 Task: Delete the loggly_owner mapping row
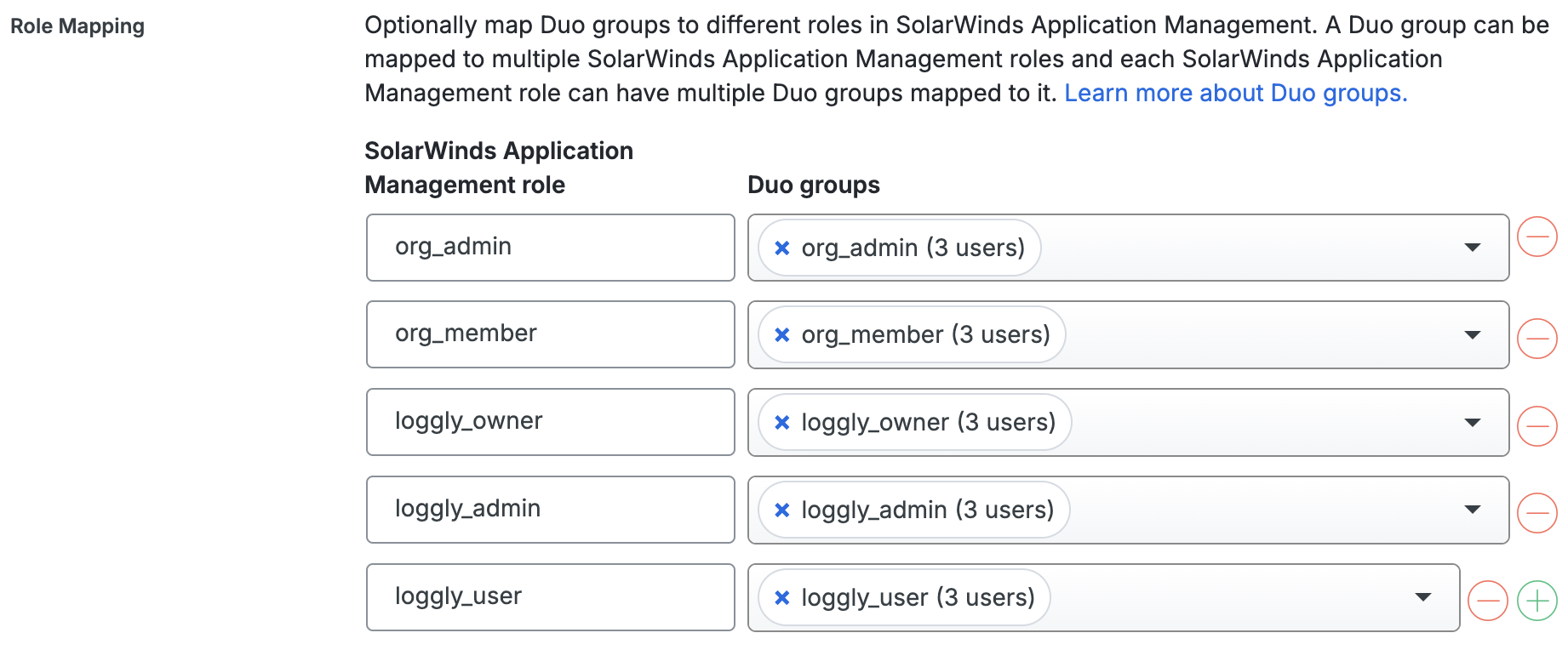(1537, 425)
